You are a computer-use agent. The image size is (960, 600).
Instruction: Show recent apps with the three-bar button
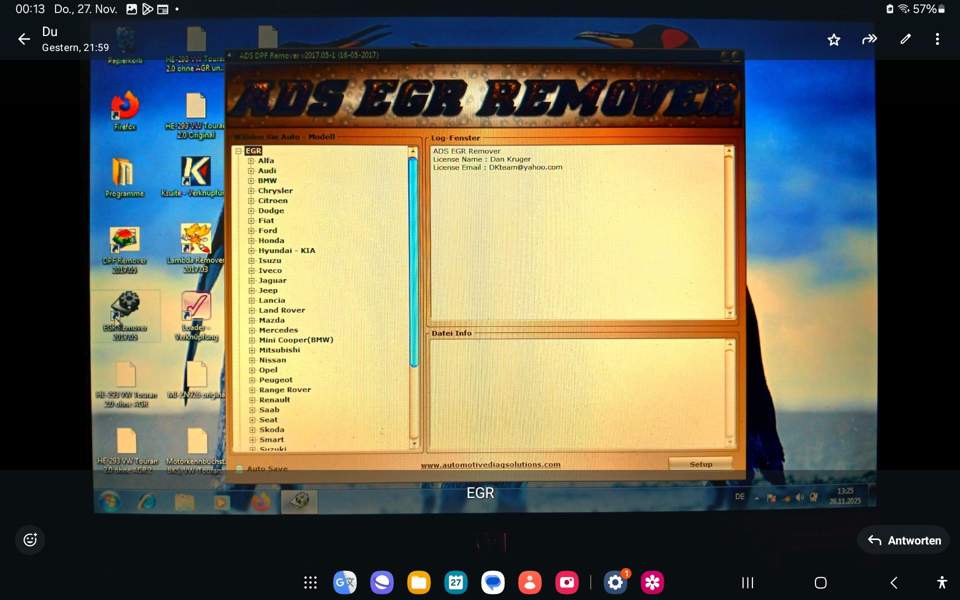(747, 582)
